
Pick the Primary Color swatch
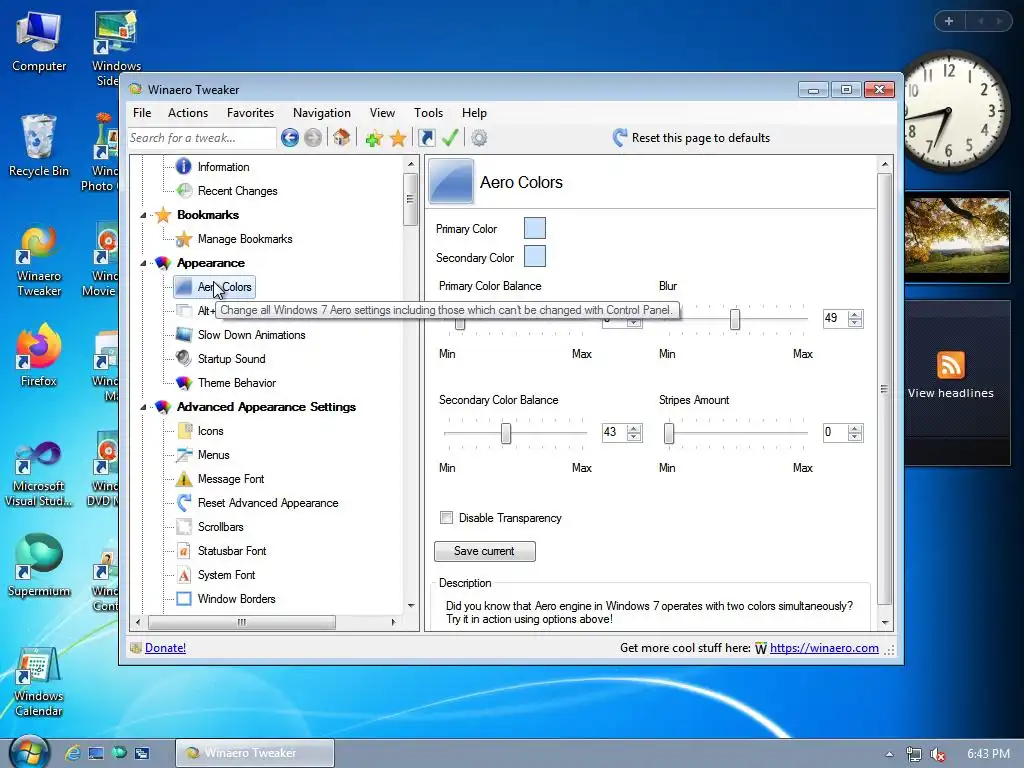click(x=535, y=229)
